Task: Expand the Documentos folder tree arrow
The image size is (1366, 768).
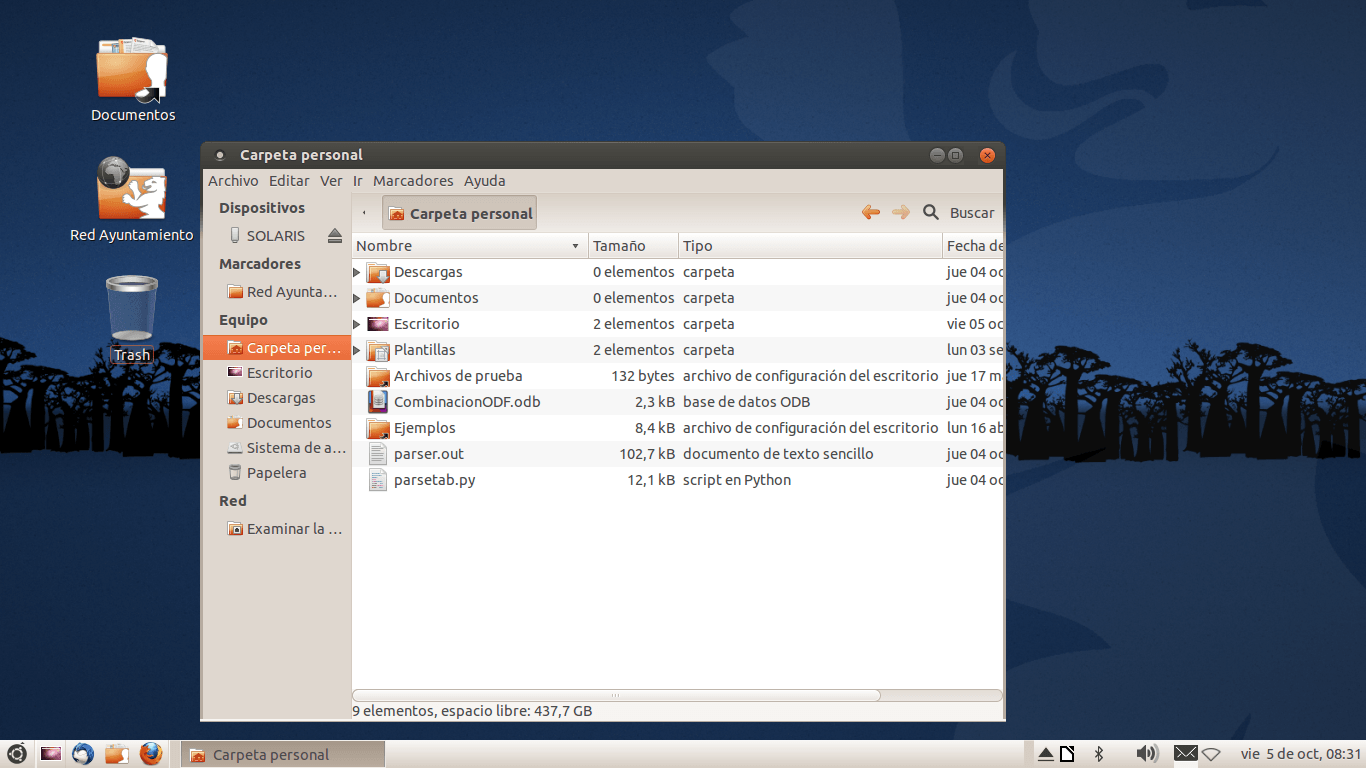Action: [x=357, y=298]
